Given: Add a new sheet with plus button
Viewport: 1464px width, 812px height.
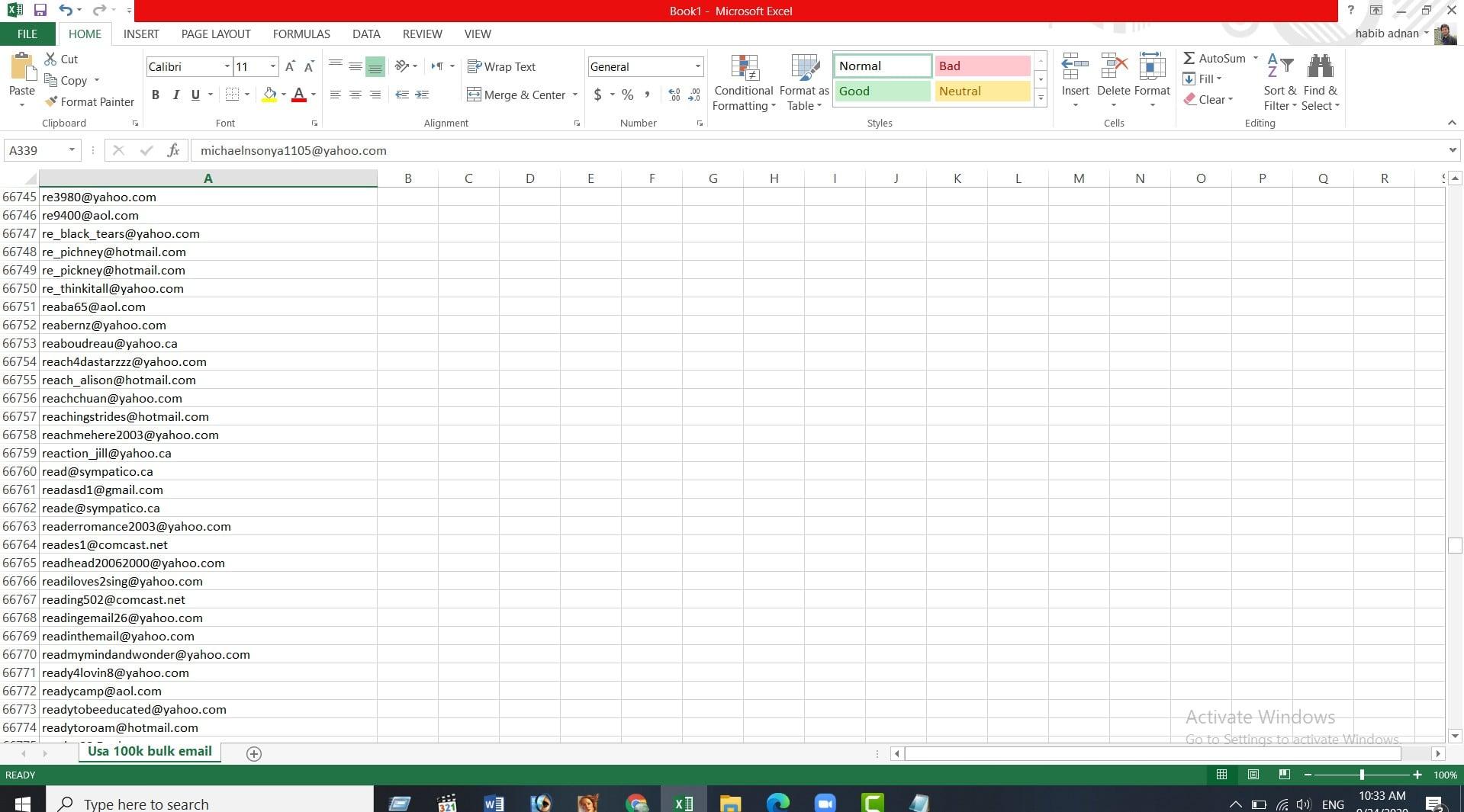Looking at the screenshot, I should tap(253, 754).
